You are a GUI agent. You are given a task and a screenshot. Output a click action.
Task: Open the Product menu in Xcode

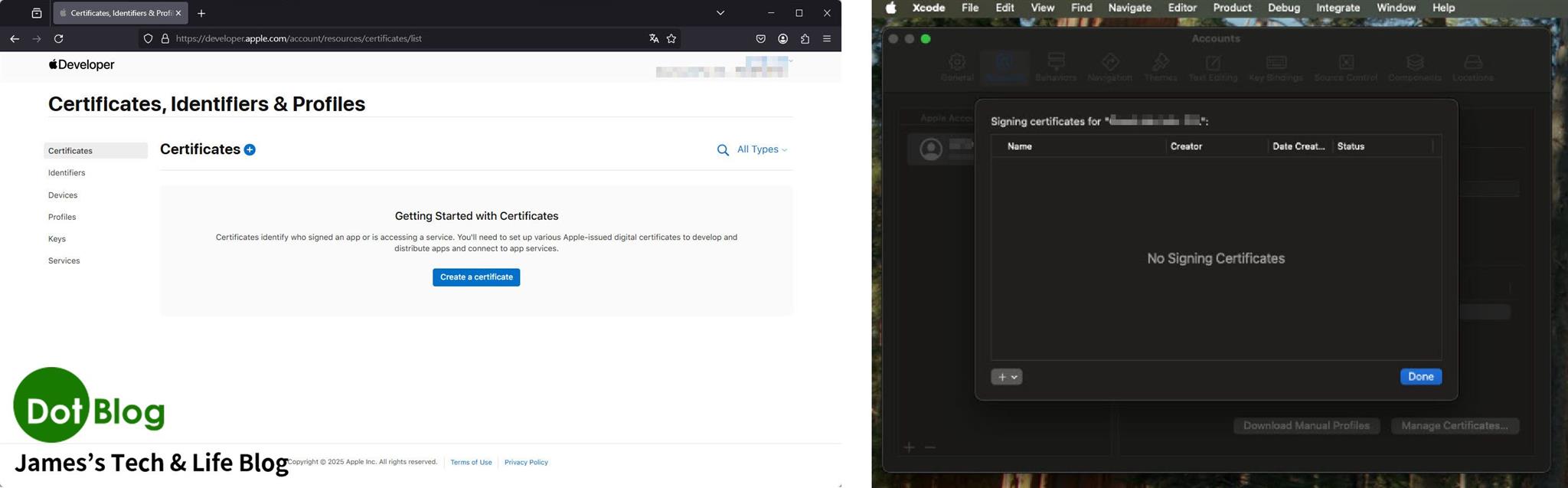coord(1232,8)
